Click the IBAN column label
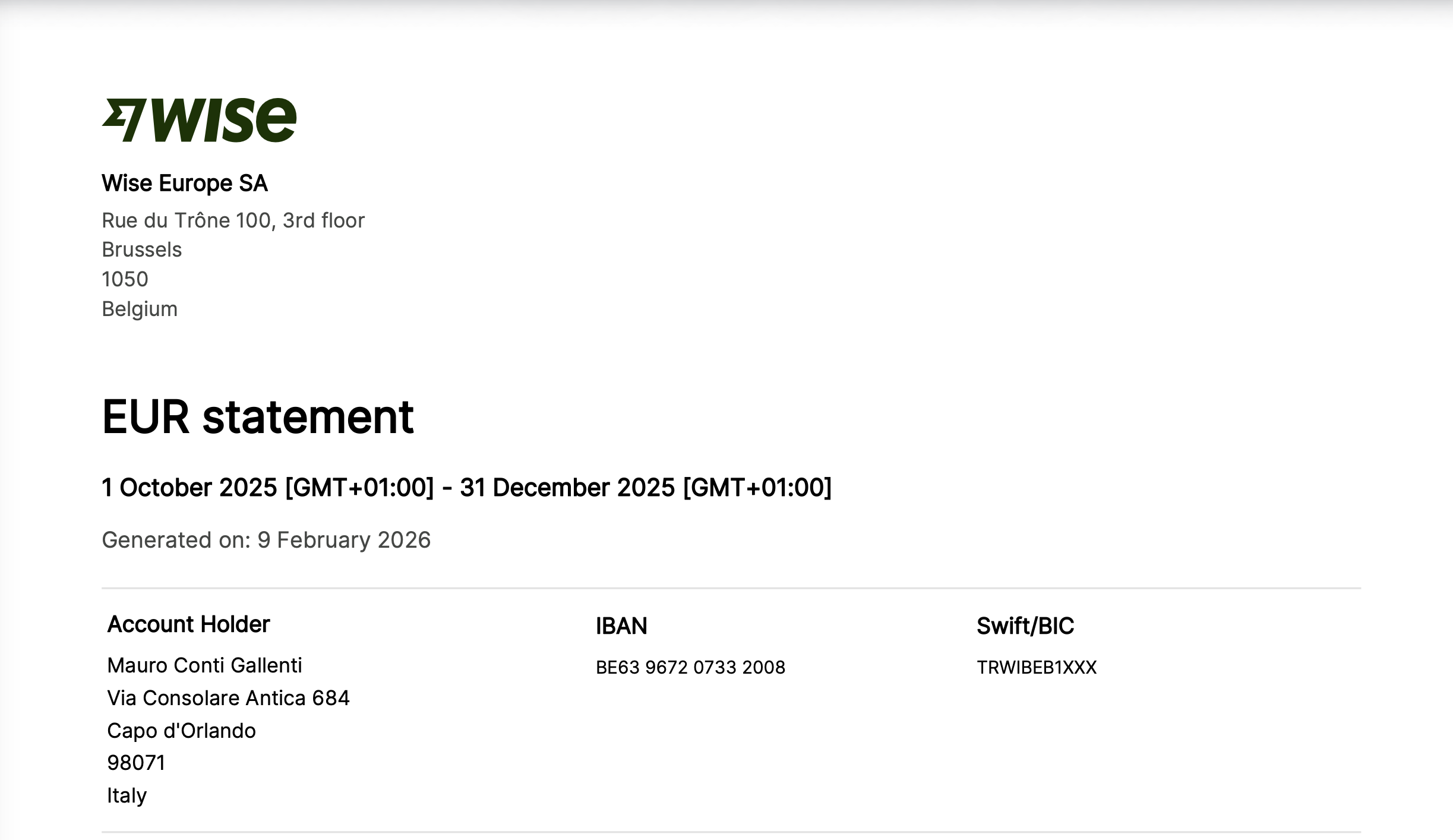The width and height of the screenshot is (1453, 840). pyautogui.click(x=621, y=626)
